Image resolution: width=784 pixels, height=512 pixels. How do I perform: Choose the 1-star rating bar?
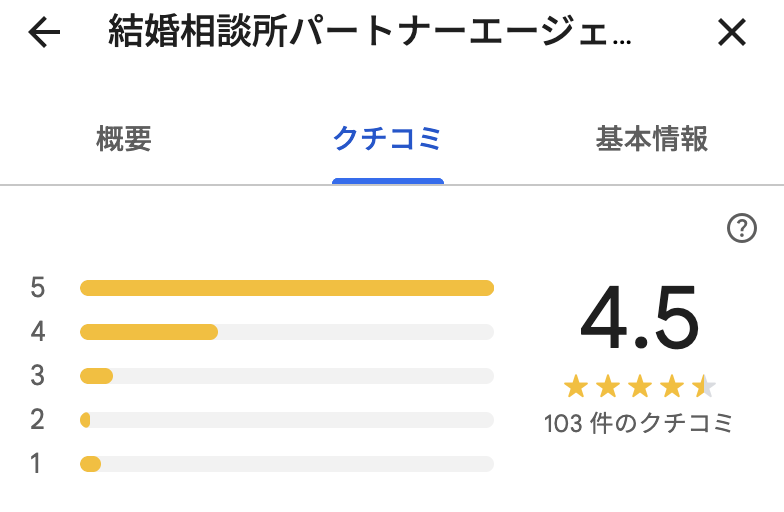pos(287,464)
